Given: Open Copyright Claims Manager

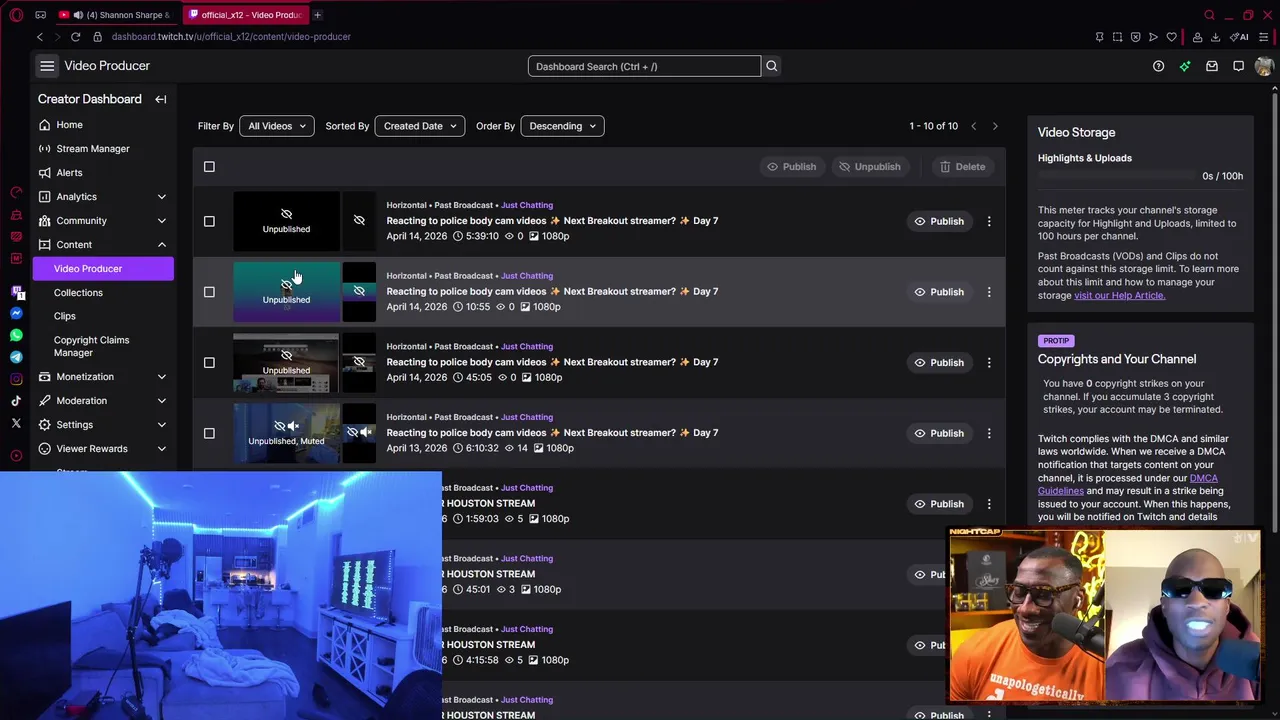Looking at the screenshot, I should pyautogui.click(x=91, y=346).
